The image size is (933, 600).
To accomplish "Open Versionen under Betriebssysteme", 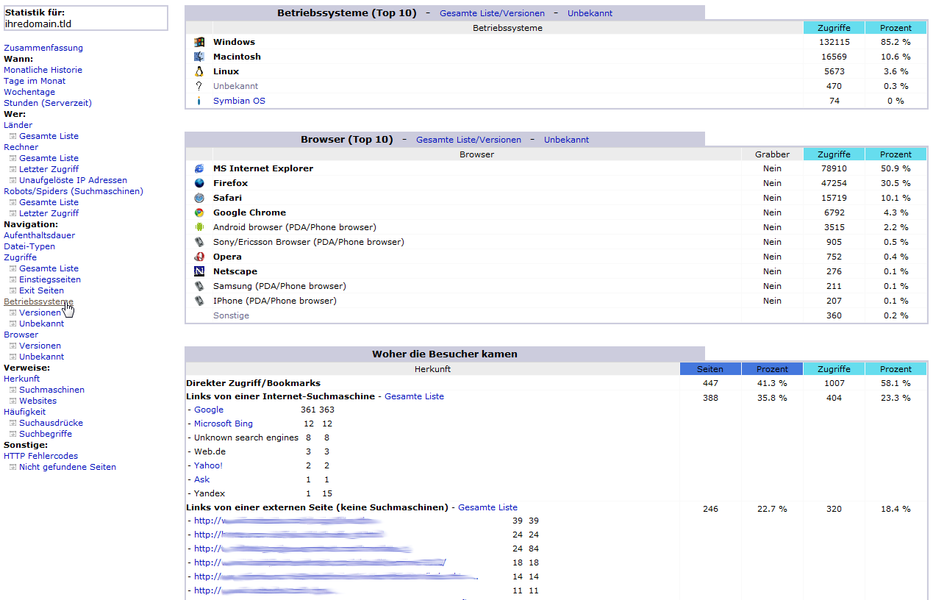I will (40, 312).
